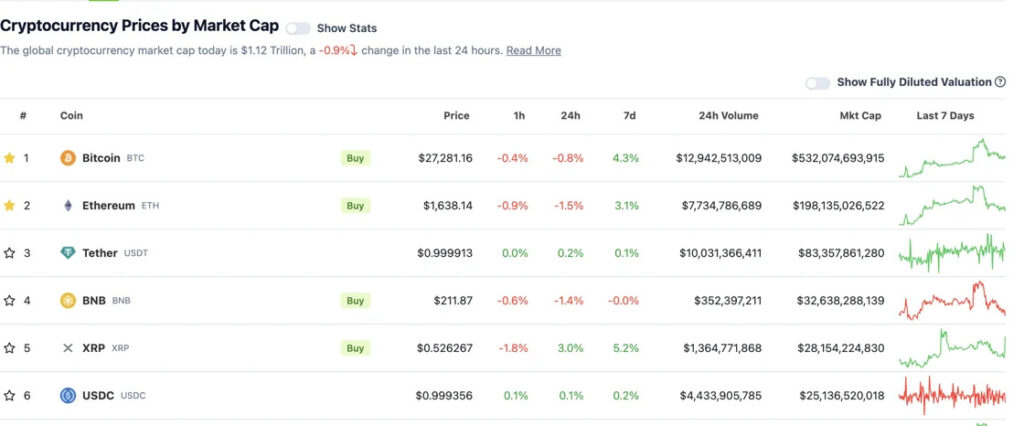Open the USDC blue logo icon
Image resolution: width=1024 pixels, height=426 pixels.
click(x=68, y=395)
